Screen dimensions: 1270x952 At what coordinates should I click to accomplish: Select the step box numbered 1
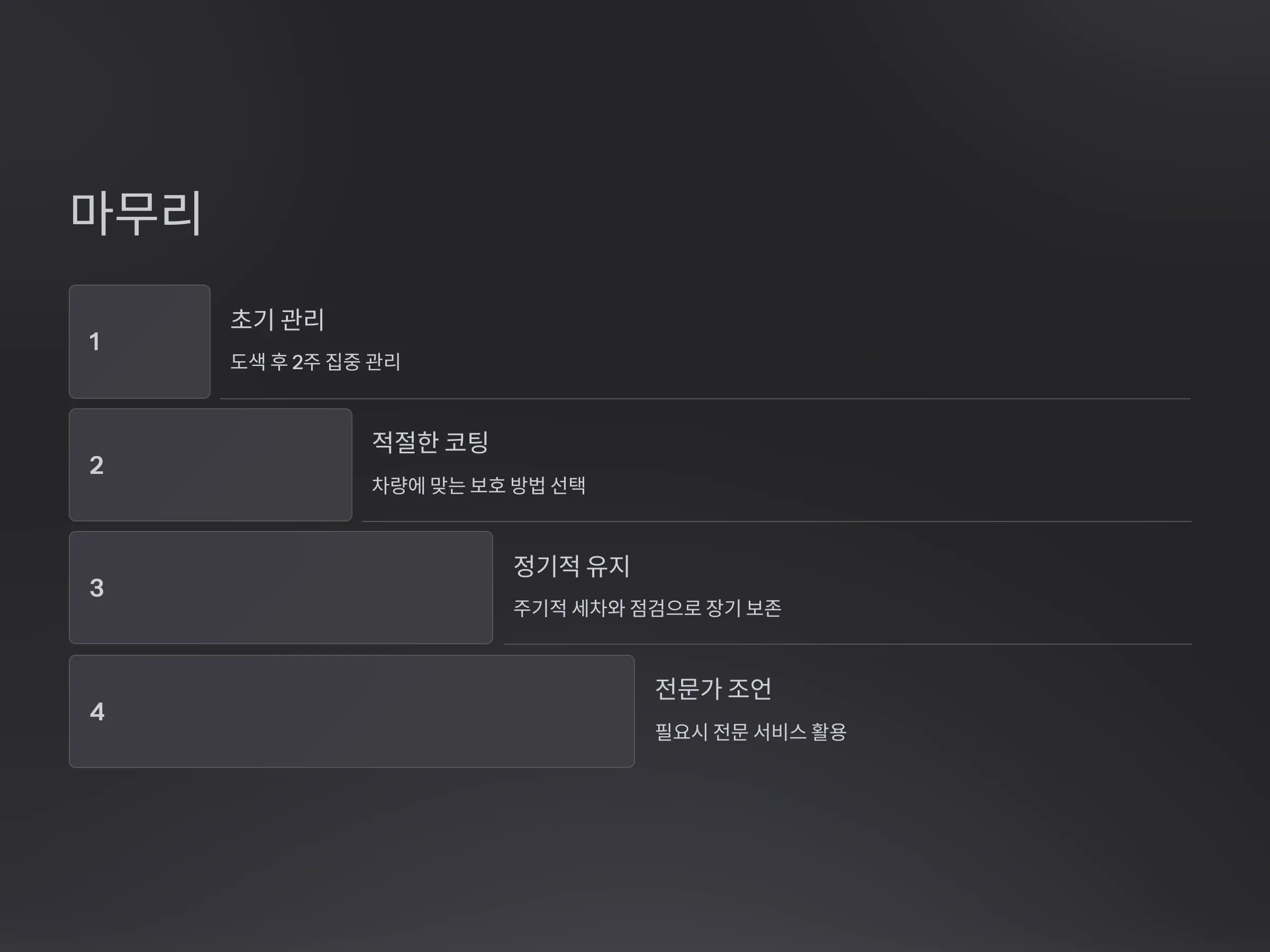(x=140, y=342)
